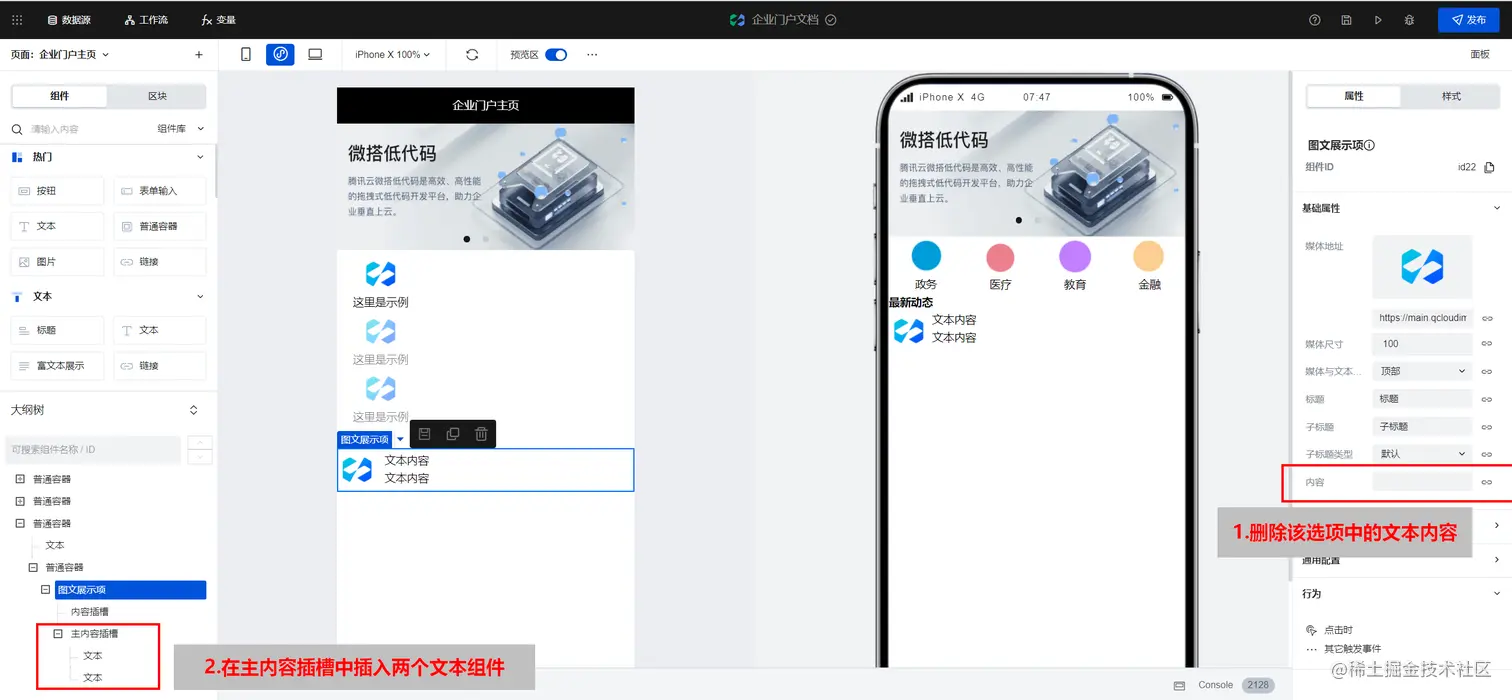Select the 标题 heading component

(57, 330)
